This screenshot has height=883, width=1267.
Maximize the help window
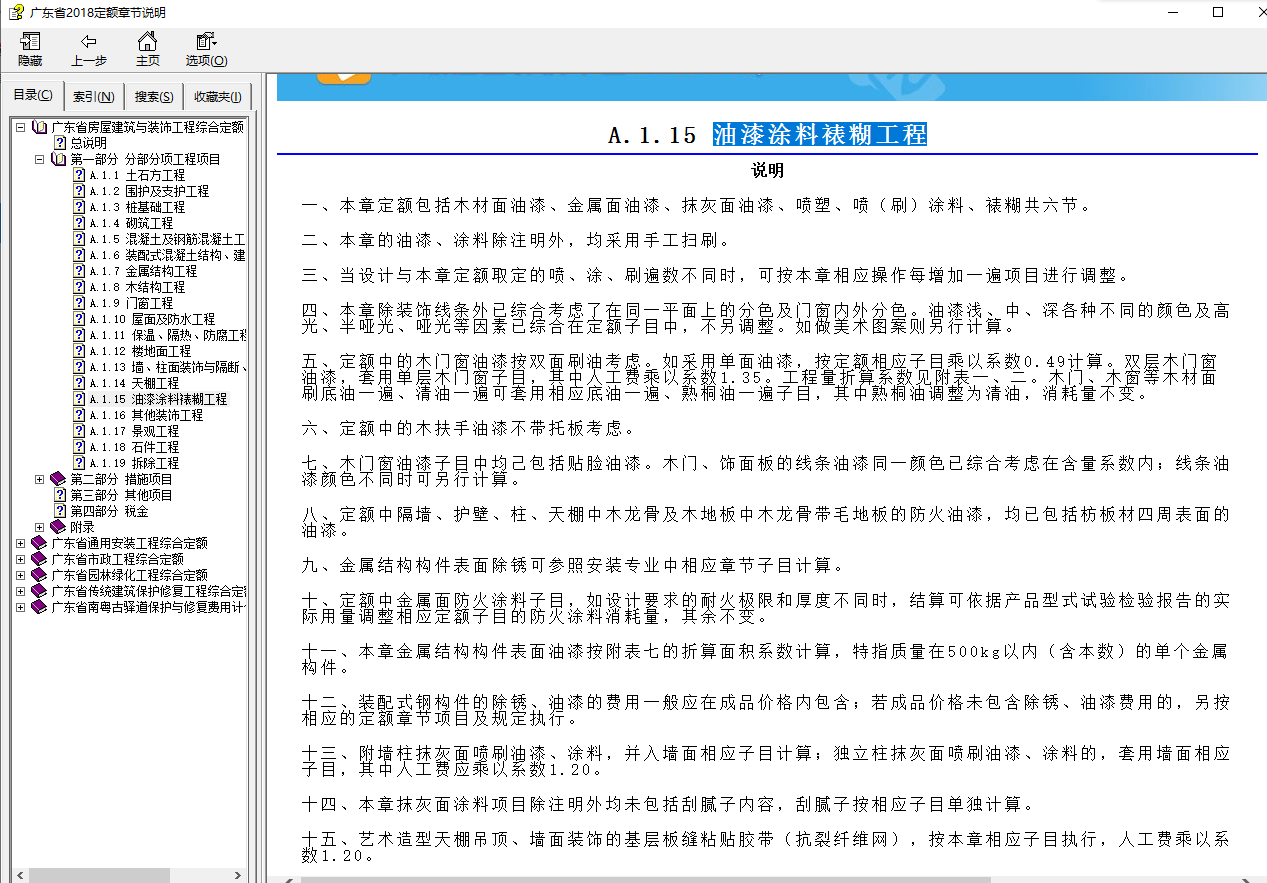coord(1218,12)
